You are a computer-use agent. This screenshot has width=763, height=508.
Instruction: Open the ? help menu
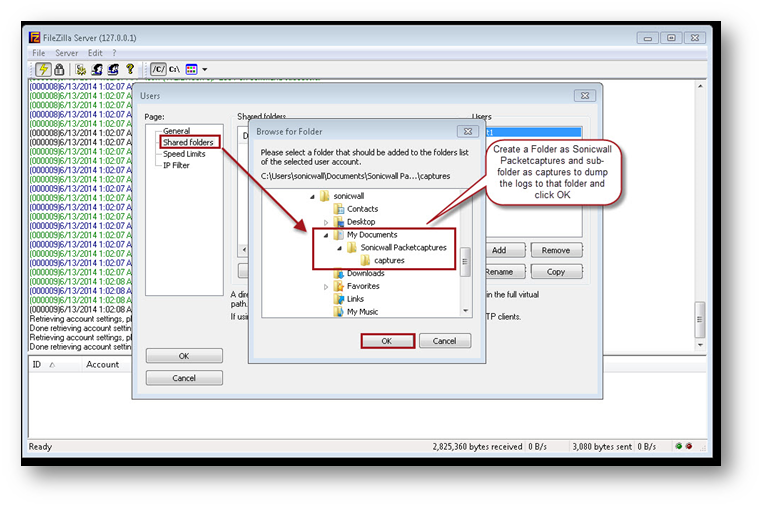[x=114, y=53]
